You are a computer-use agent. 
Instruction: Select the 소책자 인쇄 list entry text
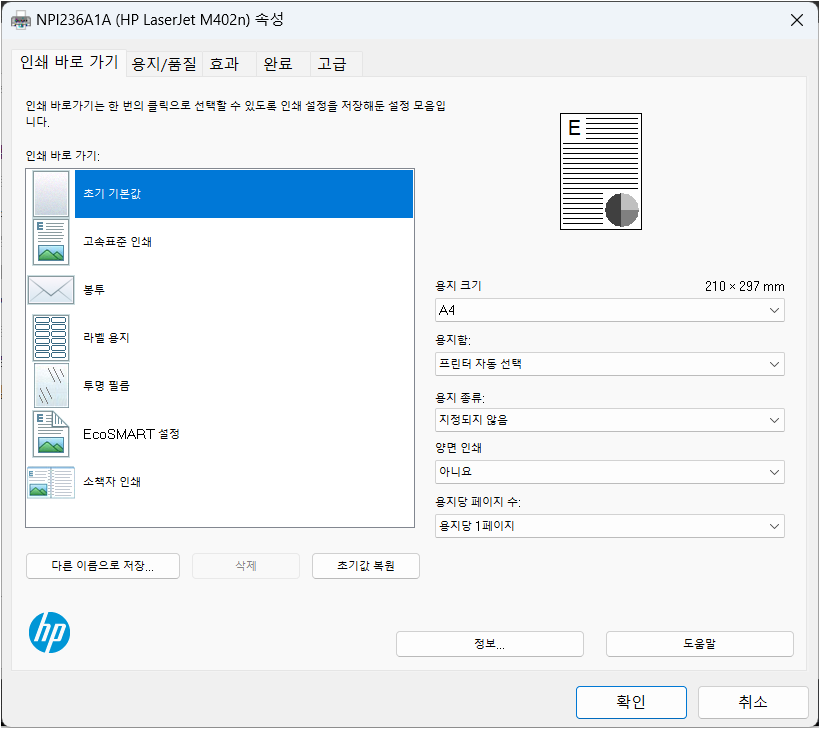click(x=112, y=482)
